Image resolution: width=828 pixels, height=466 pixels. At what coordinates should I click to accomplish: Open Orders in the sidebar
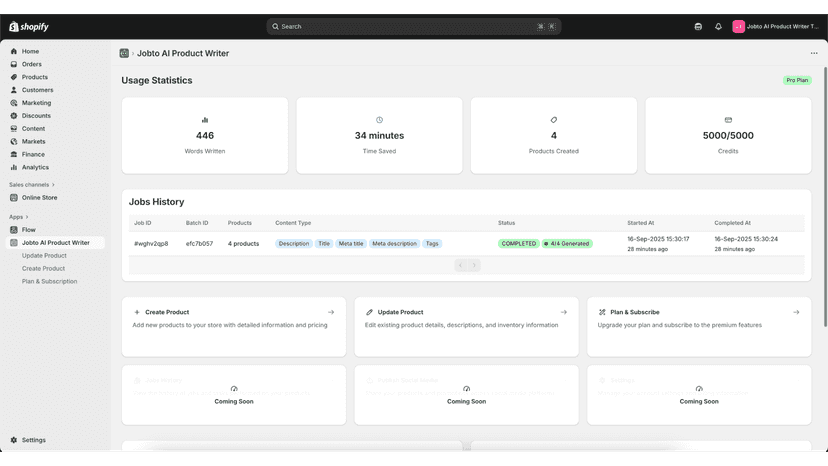pyautogui.click(x=32, y=64)
